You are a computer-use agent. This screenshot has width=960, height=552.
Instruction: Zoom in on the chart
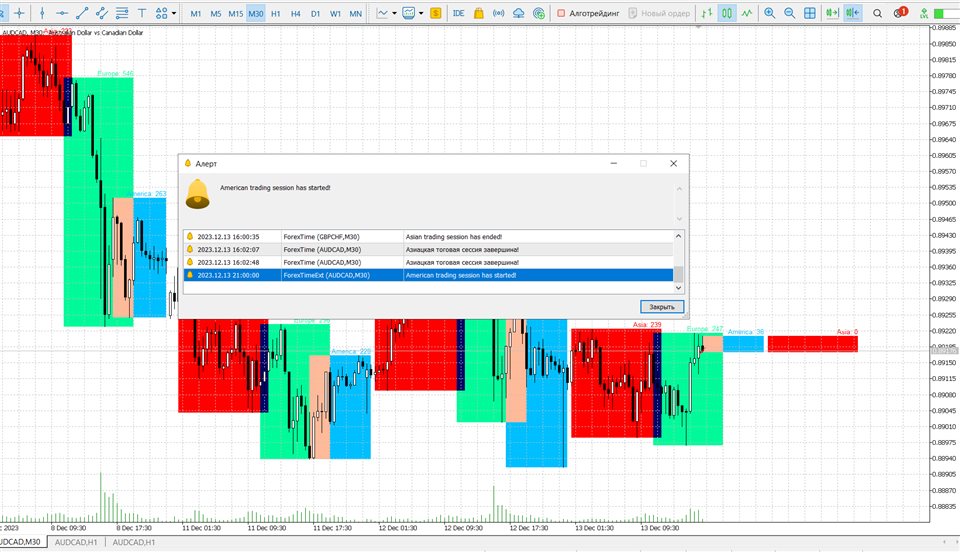[x=770, y=13]
